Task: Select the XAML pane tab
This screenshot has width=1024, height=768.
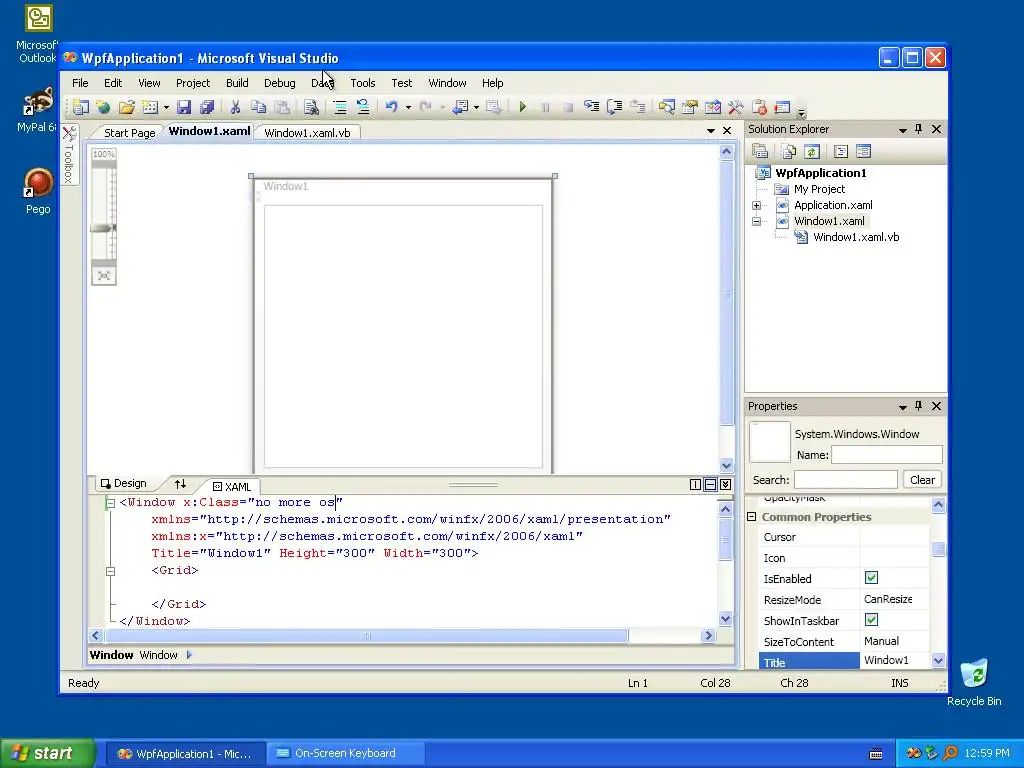Action: click(232, 487)
